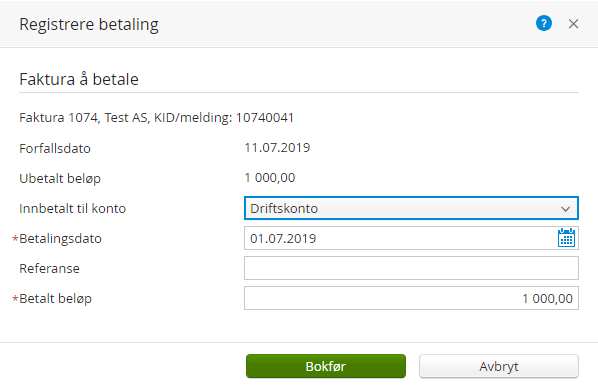Screen dimensions: 598x388
Task: Click the Referanse label
Action: coord(49,269)
